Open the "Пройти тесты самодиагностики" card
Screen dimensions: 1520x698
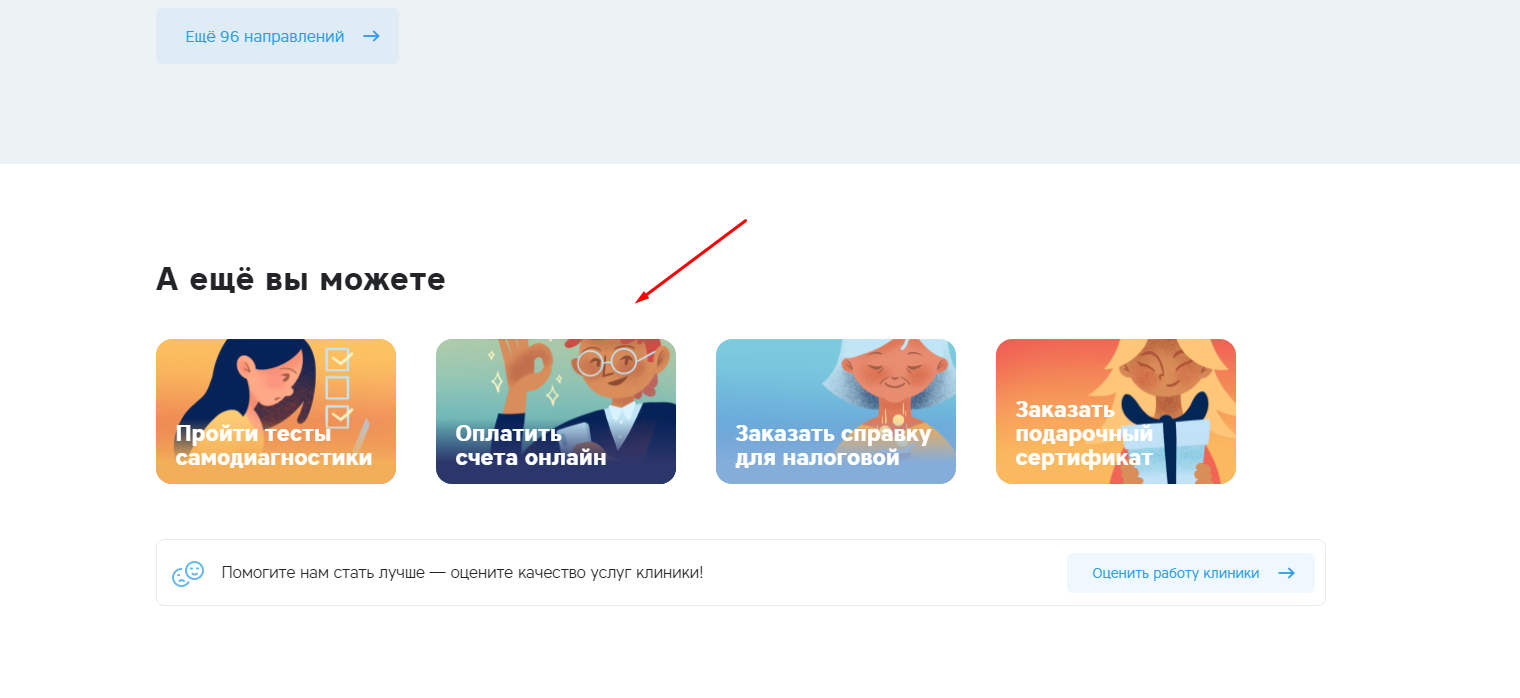[x=276, y=411]
